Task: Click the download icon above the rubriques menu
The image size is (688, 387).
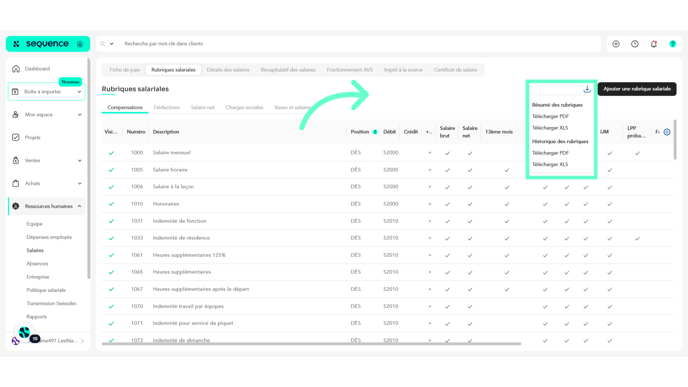Action: pyautogui.click(x=587, y=90)
